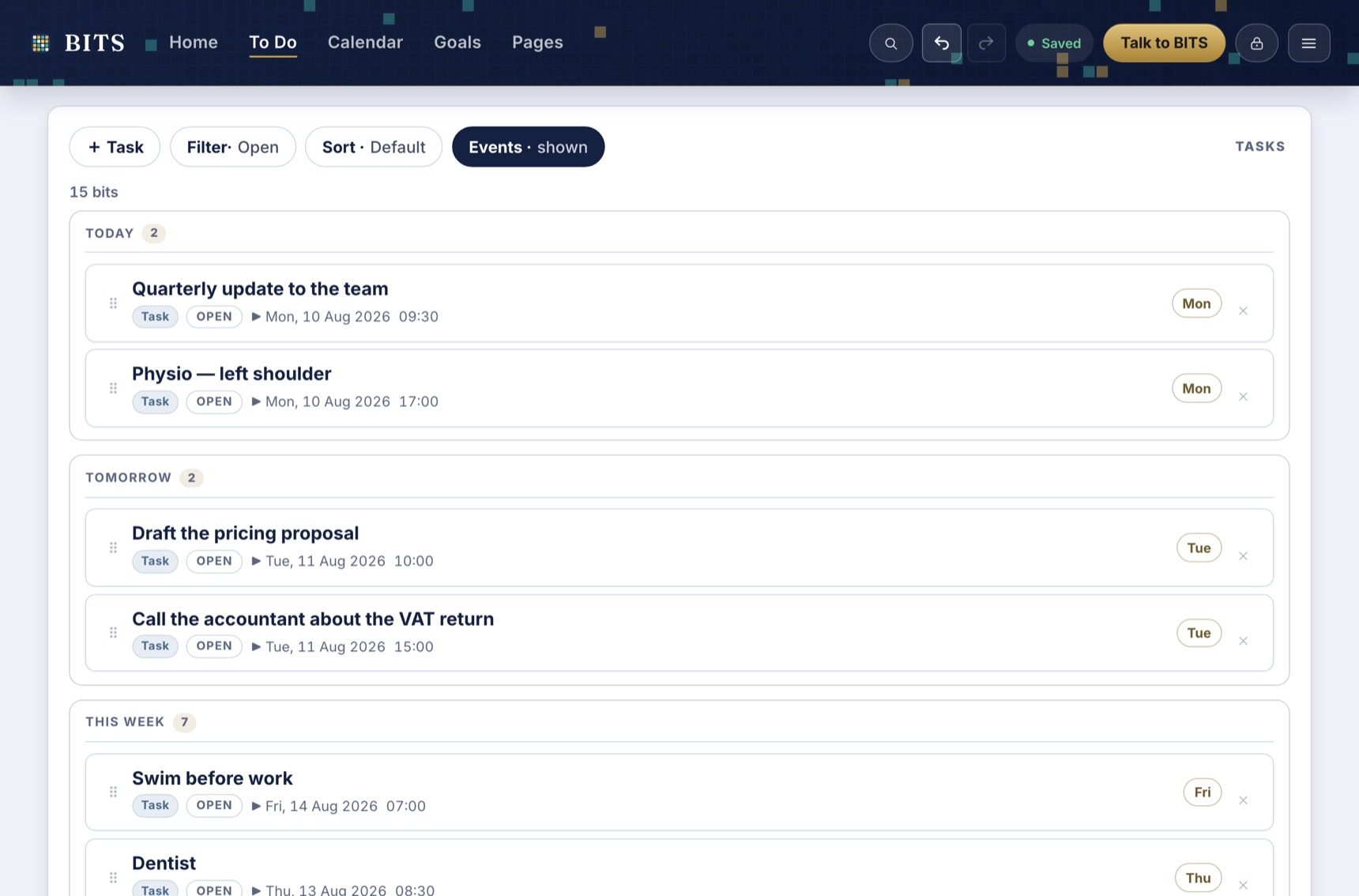Click the Saved status indicator
The height and width of the screenshot is (896, 1359).
coord(1054,43)
